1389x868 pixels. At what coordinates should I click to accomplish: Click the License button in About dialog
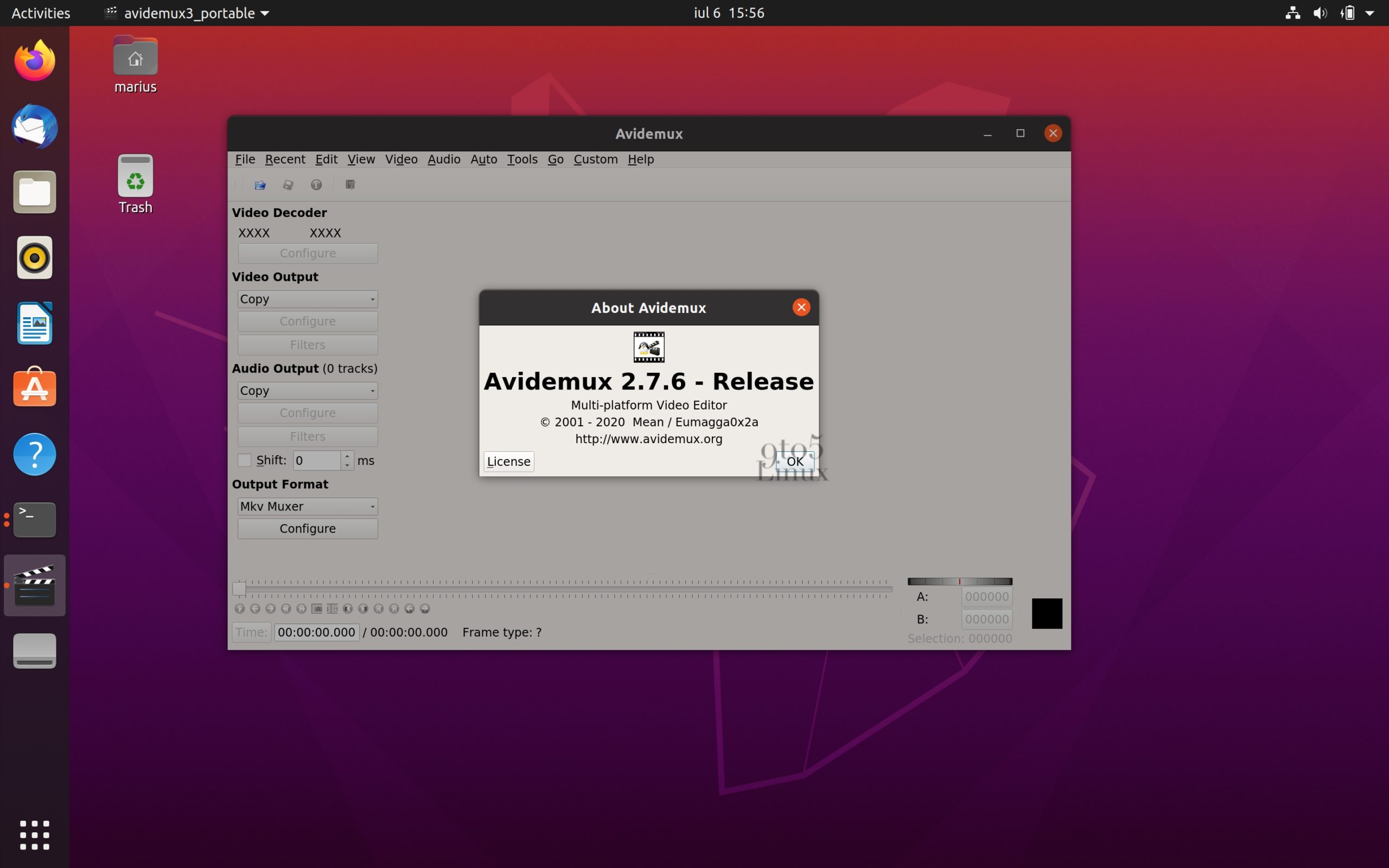508,462
